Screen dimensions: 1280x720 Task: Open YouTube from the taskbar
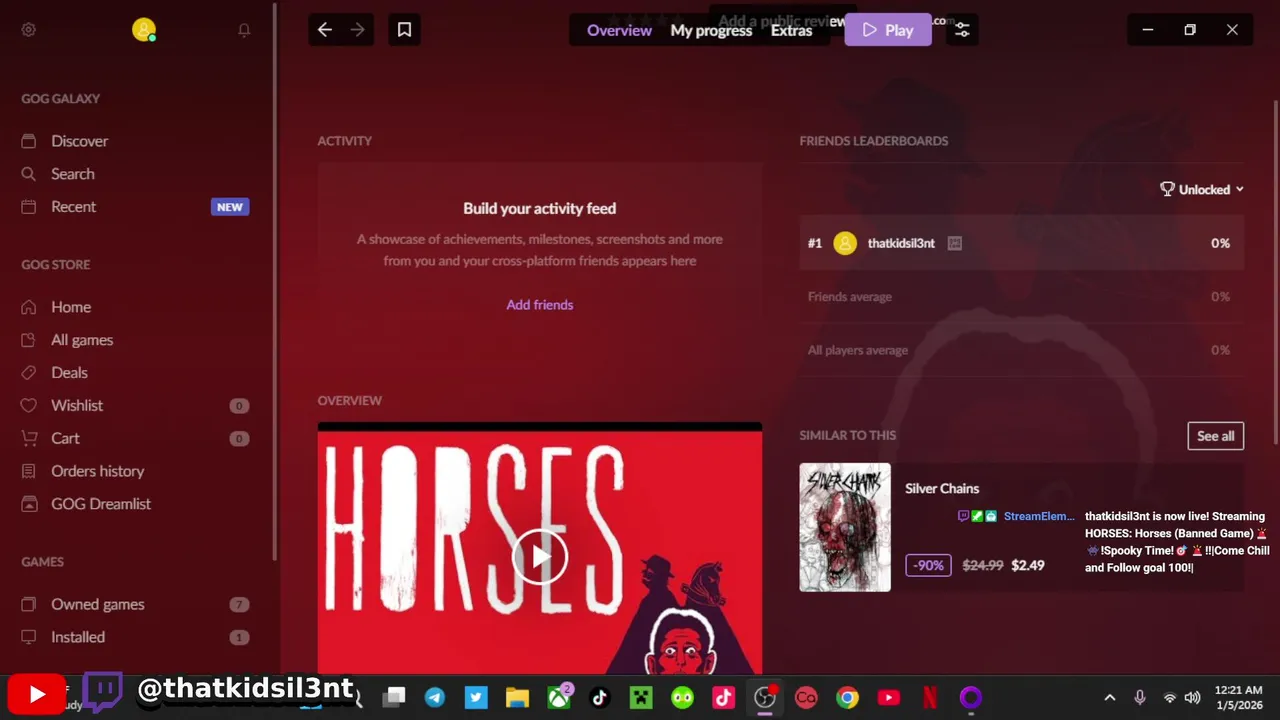pos(888,698)
